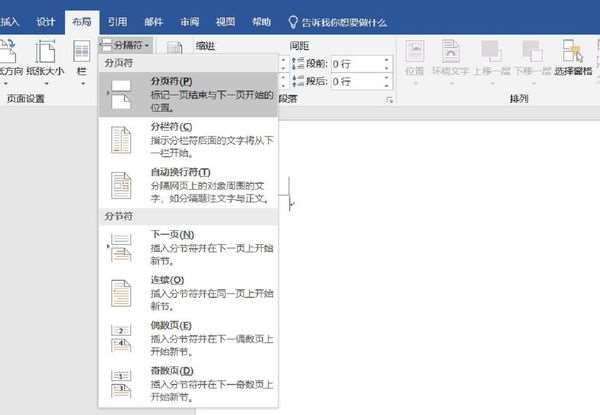
Task: Switch to the 引用 references tab
Action: pyautogui.click(x=117, y=22)
